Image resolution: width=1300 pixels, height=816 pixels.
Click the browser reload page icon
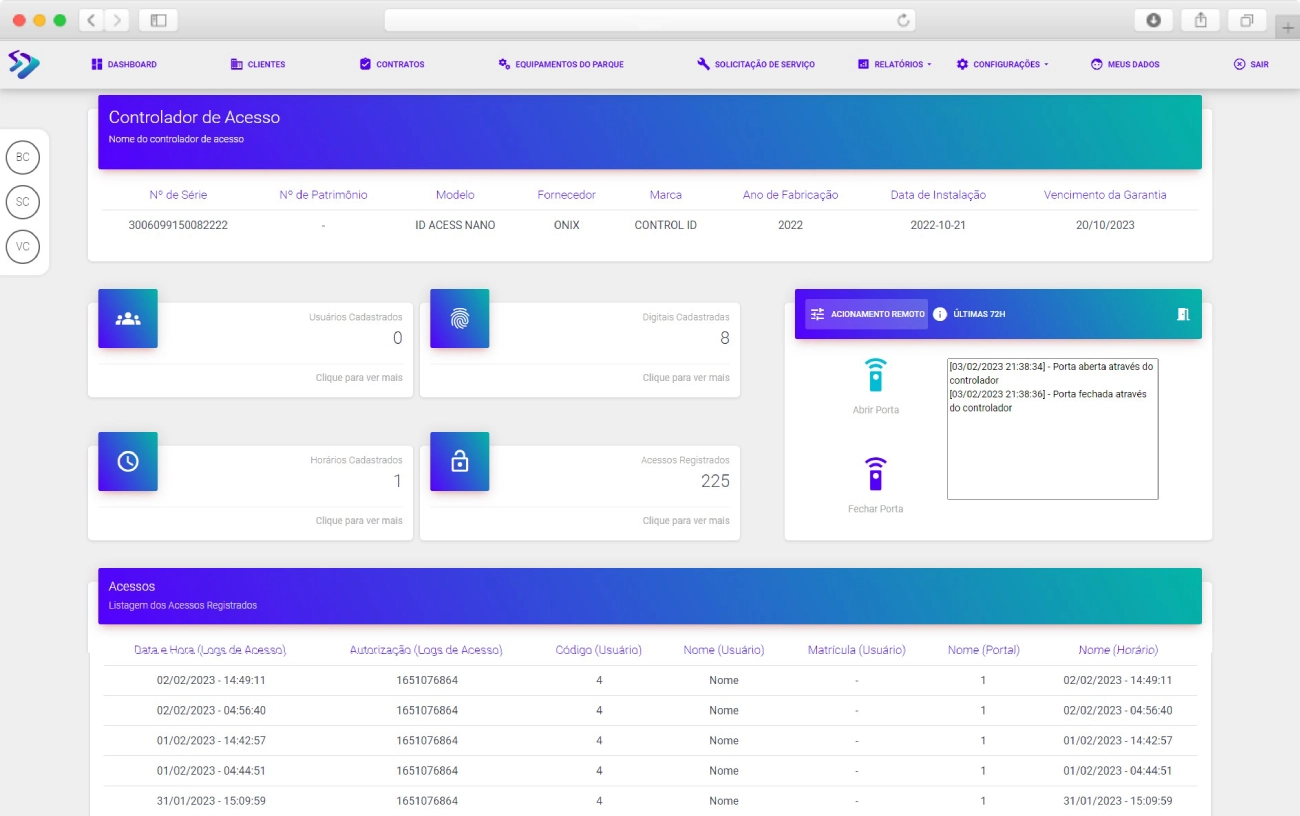click(903, 20)
